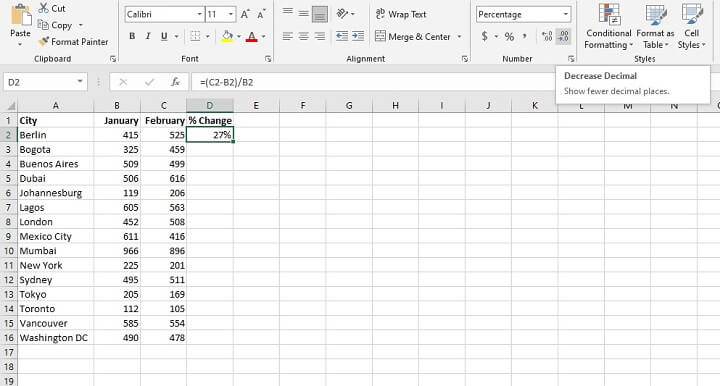The height and width of the screenshot is (386, 720).
Task: Toggle bold formatting
Action: coord(132,36)
